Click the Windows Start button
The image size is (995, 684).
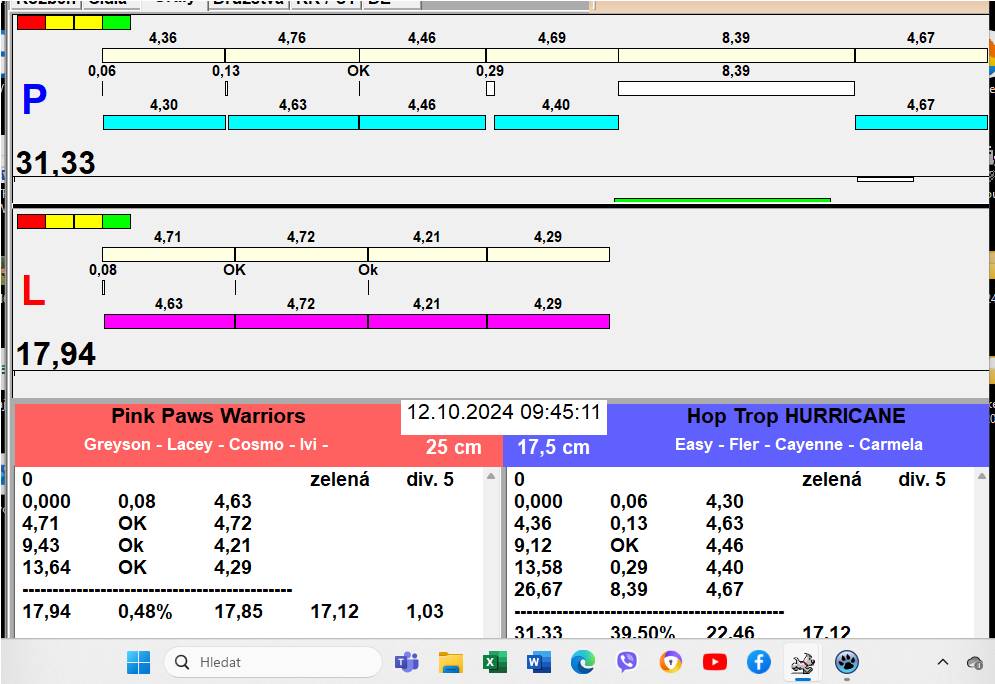point(138,662)
